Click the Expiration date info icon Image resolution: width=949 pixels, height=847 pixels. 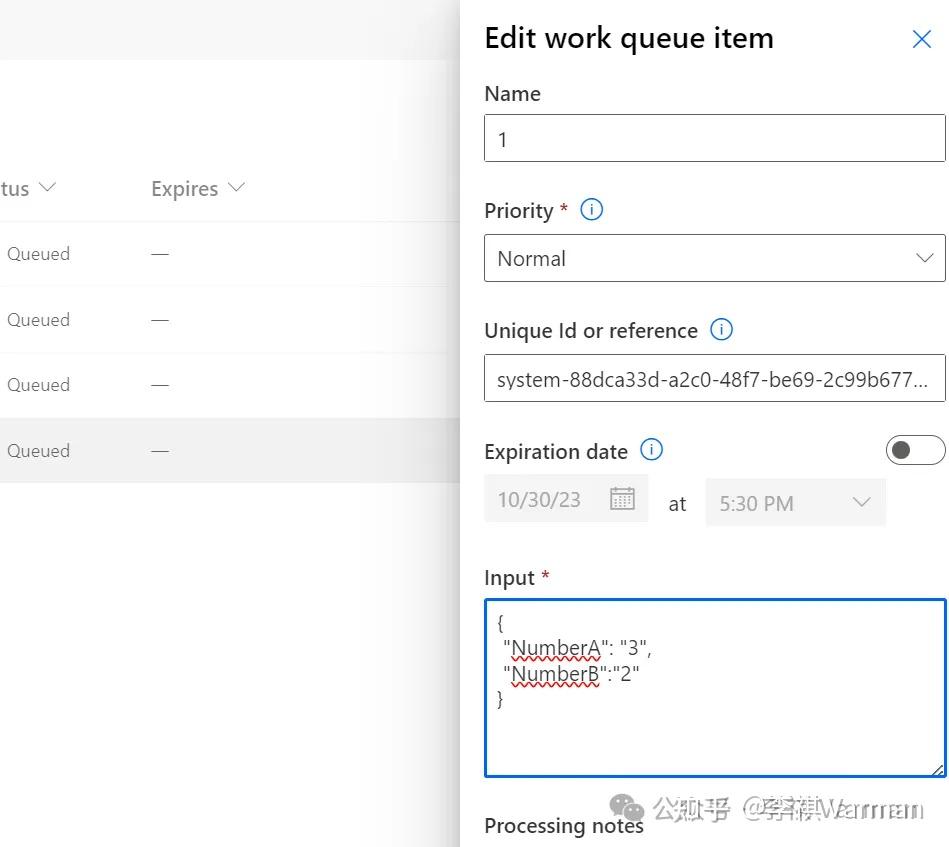pyautogui.click(x=651, y=451)
